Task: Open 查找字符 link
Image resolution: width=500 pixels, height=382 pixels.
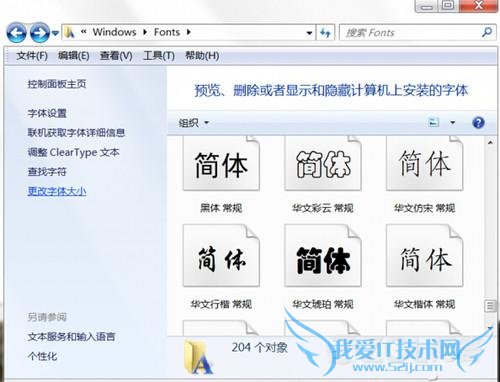Action: click(x=47, y=172)
